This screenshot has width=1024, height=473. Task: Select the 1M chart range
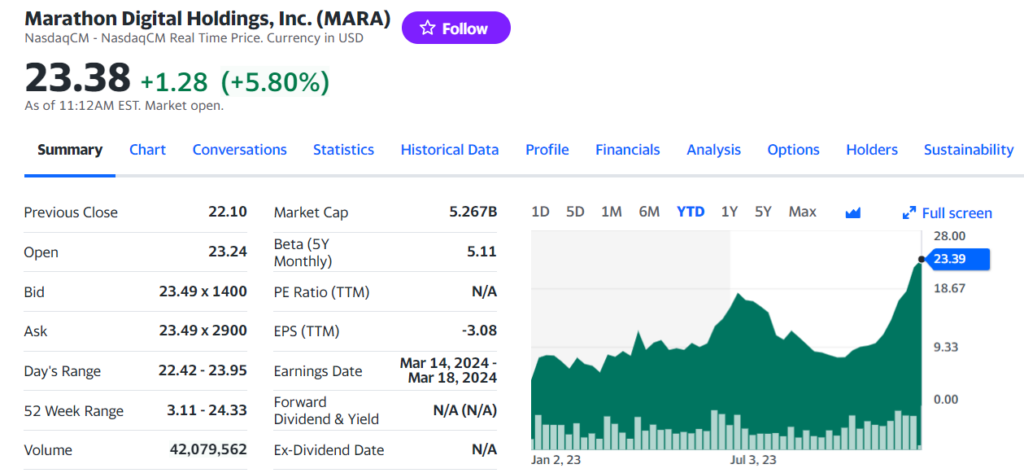pyautogui.click(x=611, y=212)
